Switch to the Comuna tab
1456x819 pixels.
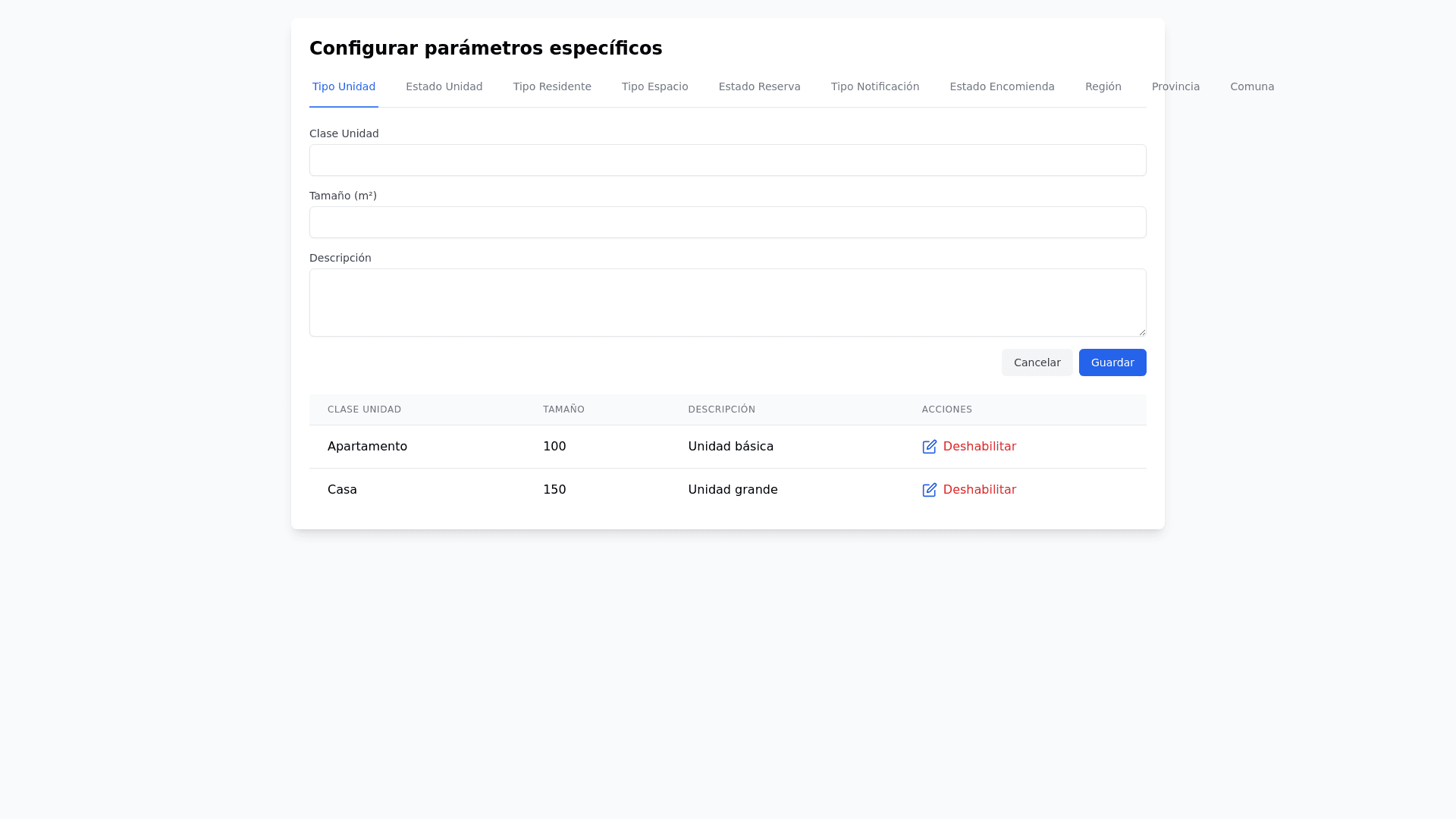(1251, 86)
